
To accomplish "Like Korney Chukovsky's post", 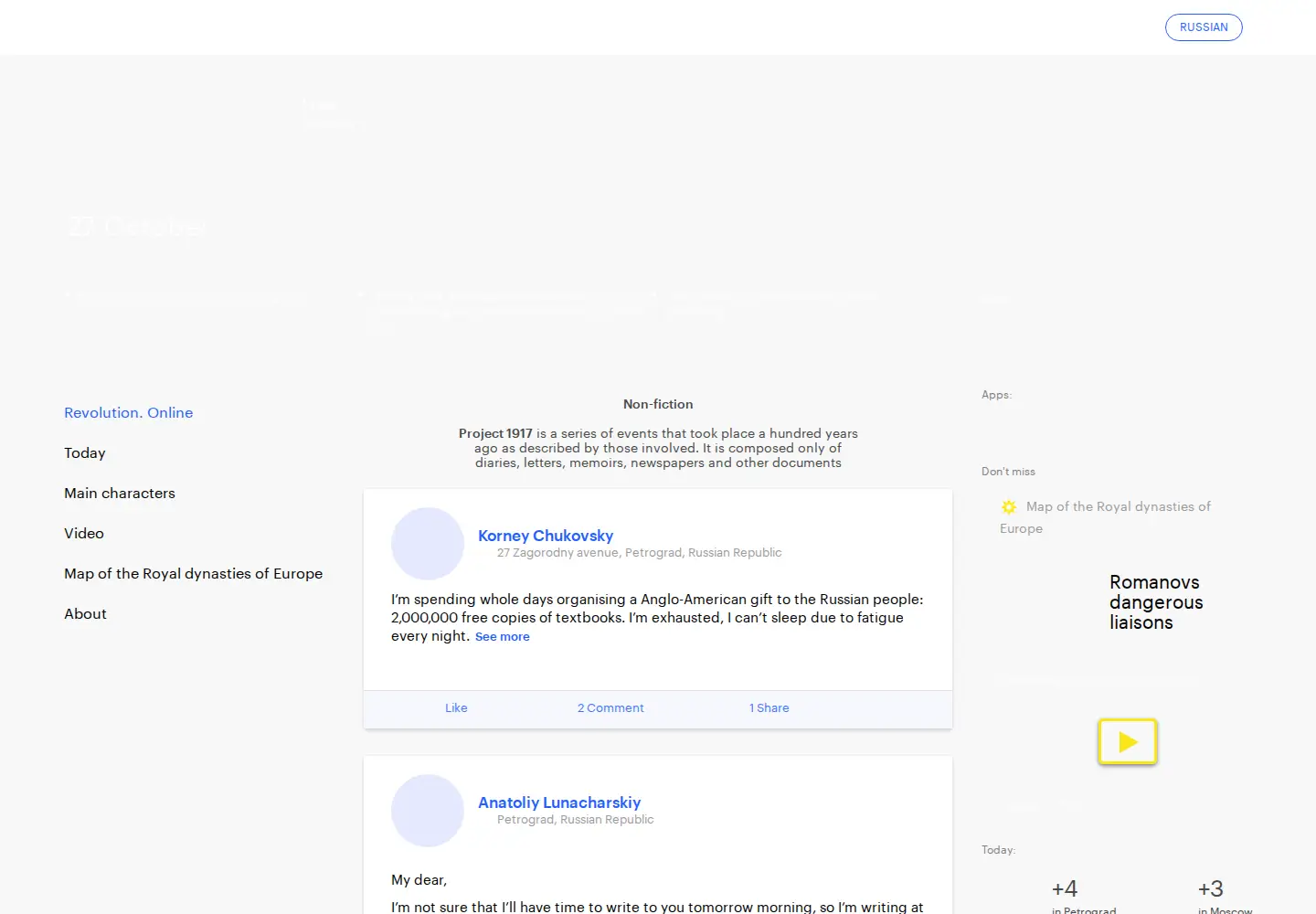I will click(456, 708).
